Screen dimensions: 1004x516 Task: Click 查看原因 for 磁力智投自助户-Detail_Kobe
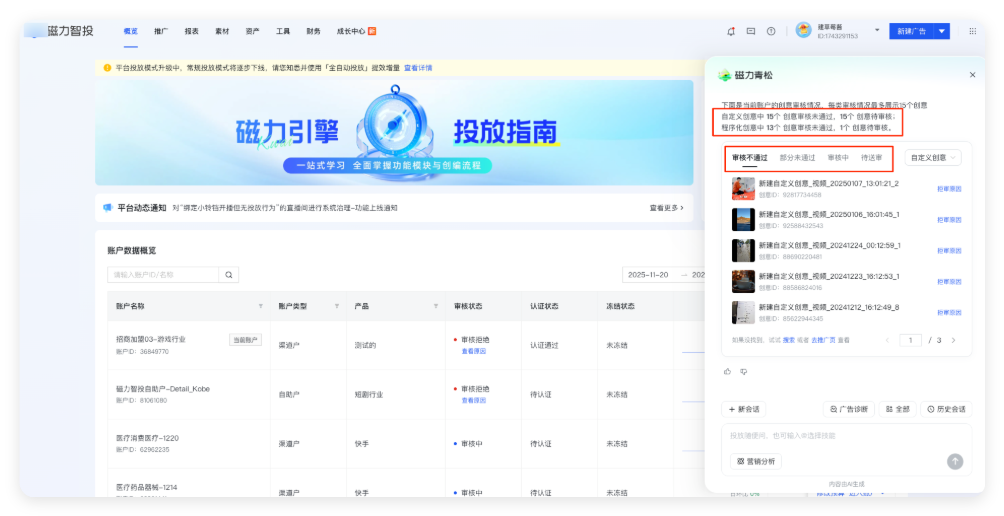pos(474,400)
